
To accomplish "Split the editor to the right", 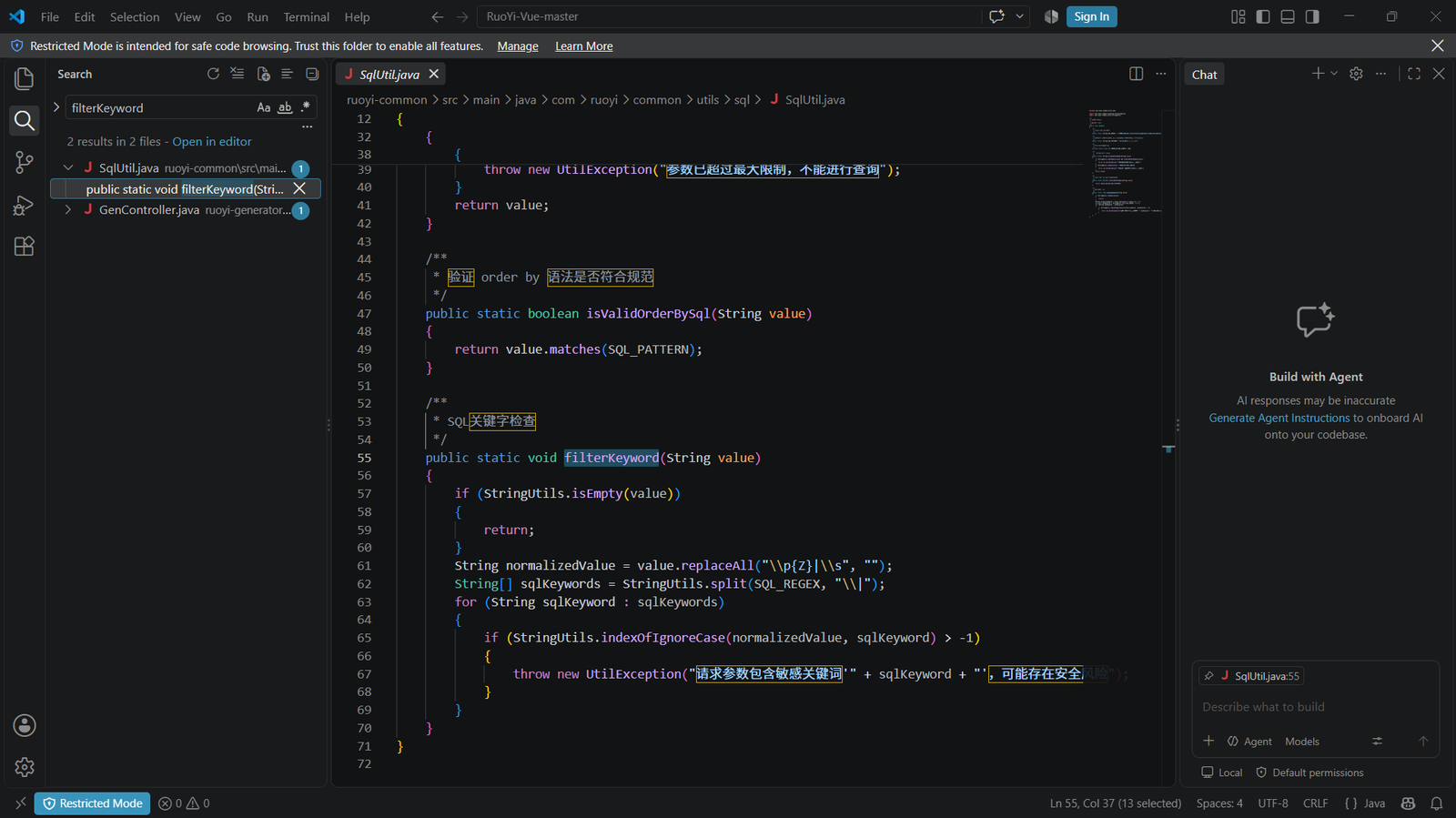I will (x=1137, y=74).
